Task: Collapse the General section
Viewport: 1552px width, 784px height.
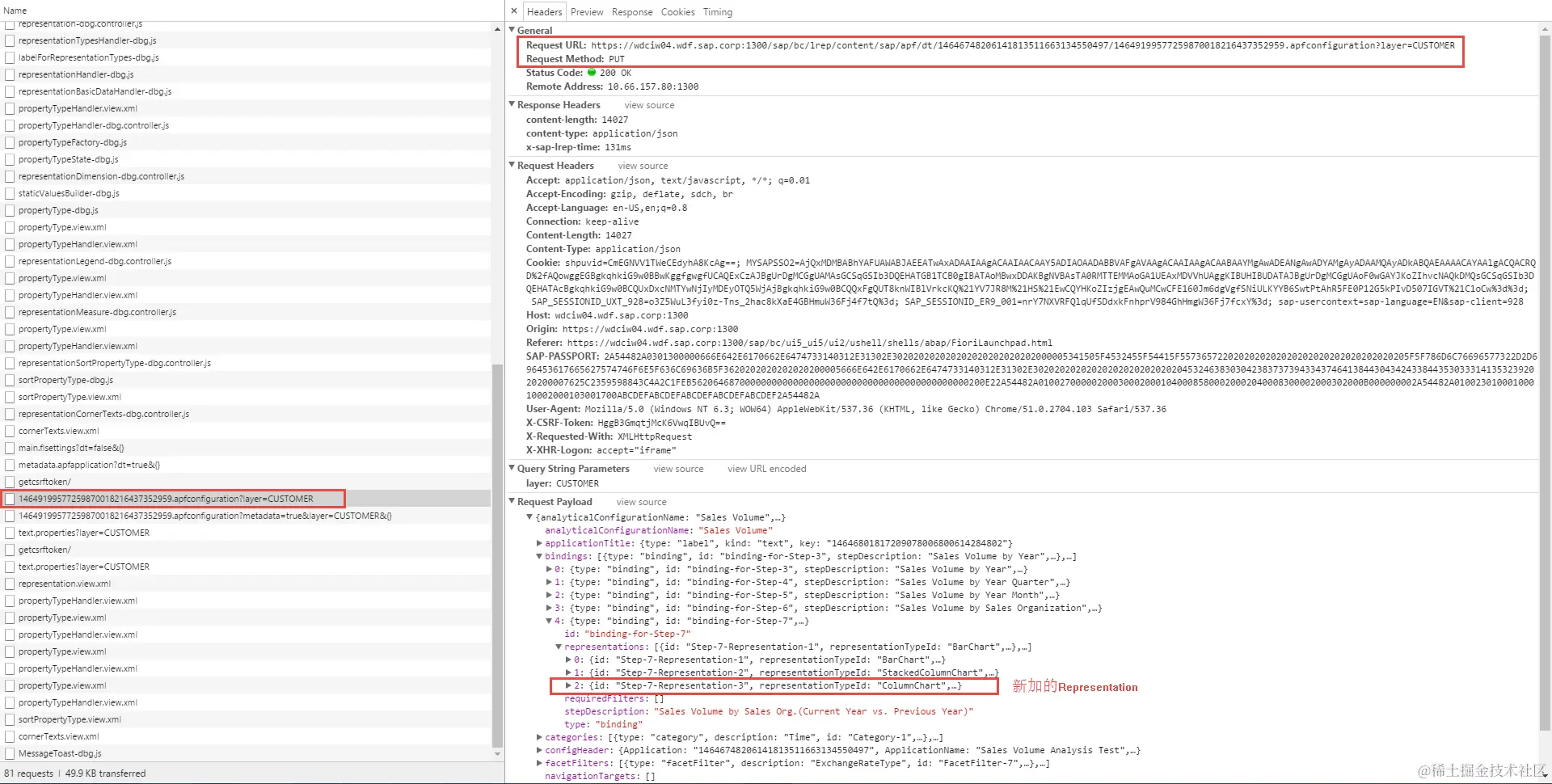Action: click(x=512, y=30)
